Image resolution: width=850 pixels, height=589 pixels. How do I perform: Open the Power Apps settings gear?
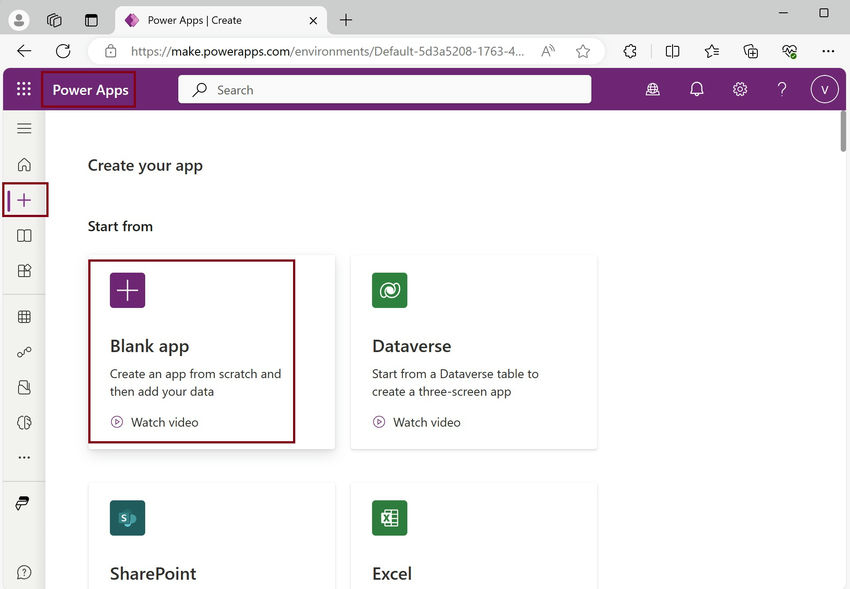(x=739, y=89)
